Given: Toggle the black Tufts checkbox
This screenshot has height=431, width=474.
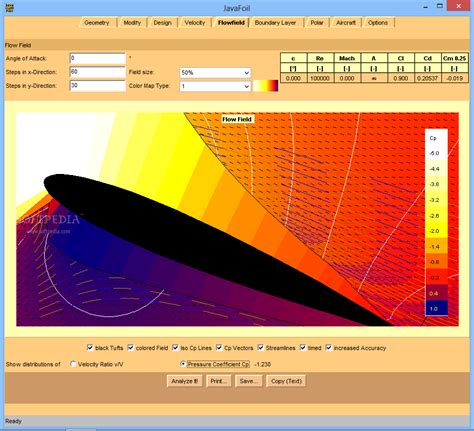Looking at the screenshot, I should click(90, 348).
